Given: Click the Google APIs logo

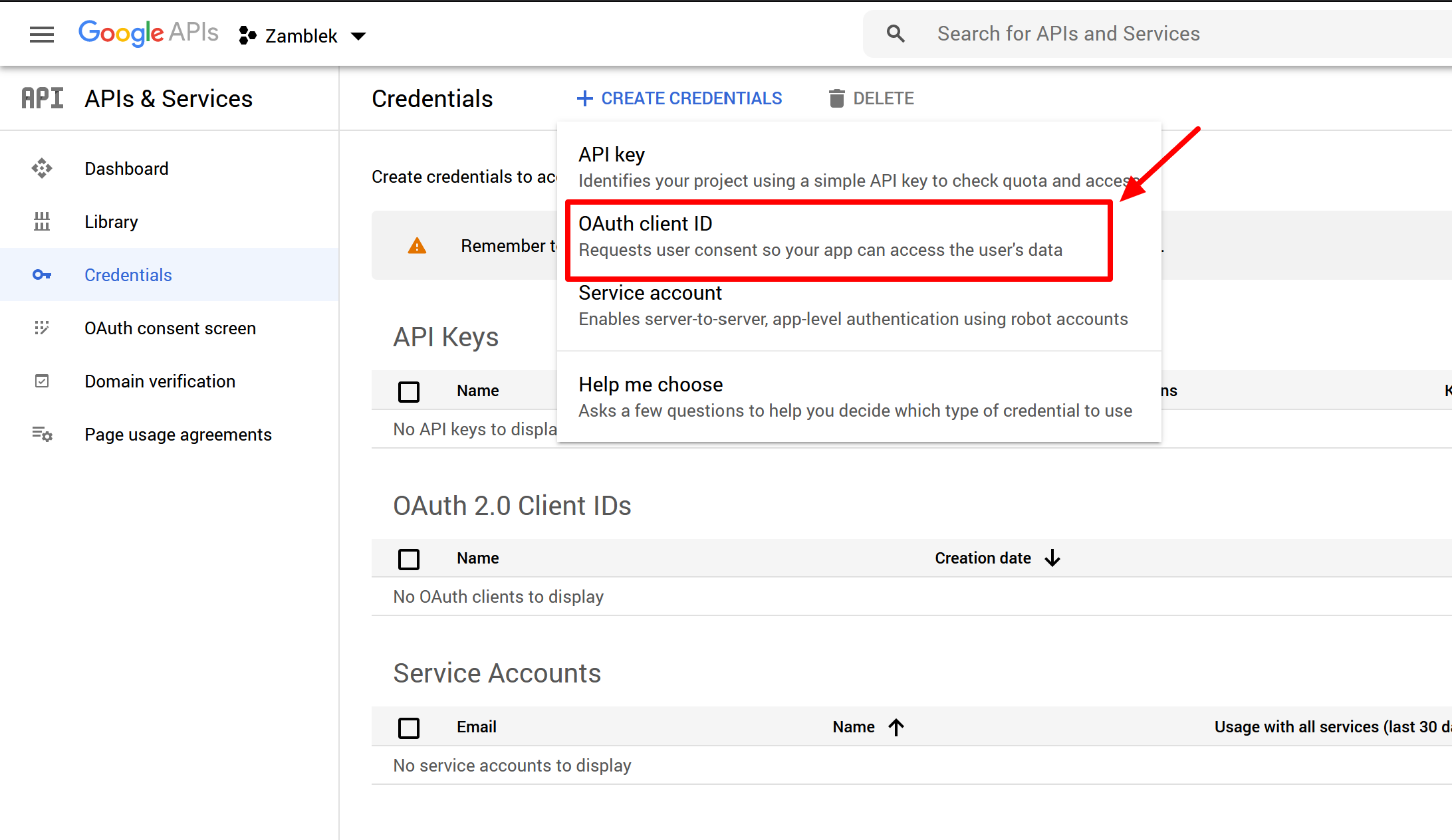Looking at the screenshot, I should point(148,33).
